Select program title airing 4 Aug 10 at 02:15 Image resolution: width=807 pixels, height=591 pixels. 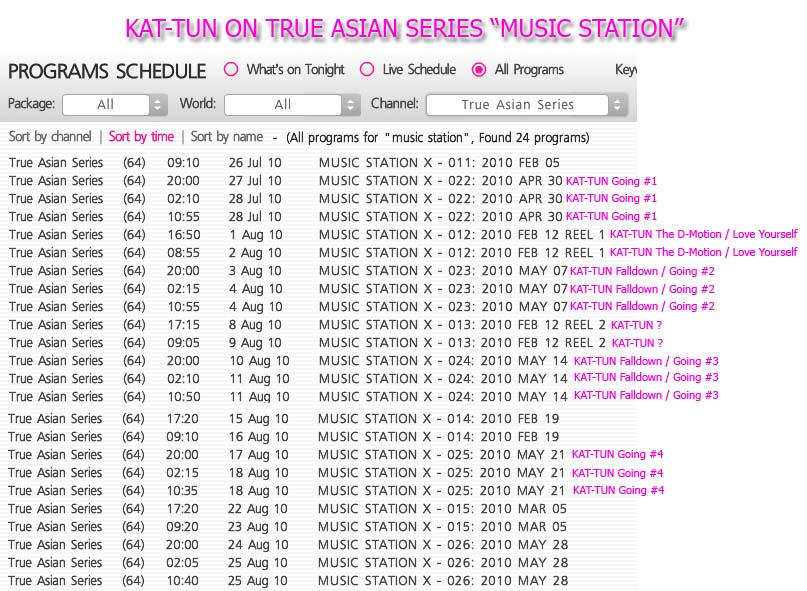coord(443,289)
